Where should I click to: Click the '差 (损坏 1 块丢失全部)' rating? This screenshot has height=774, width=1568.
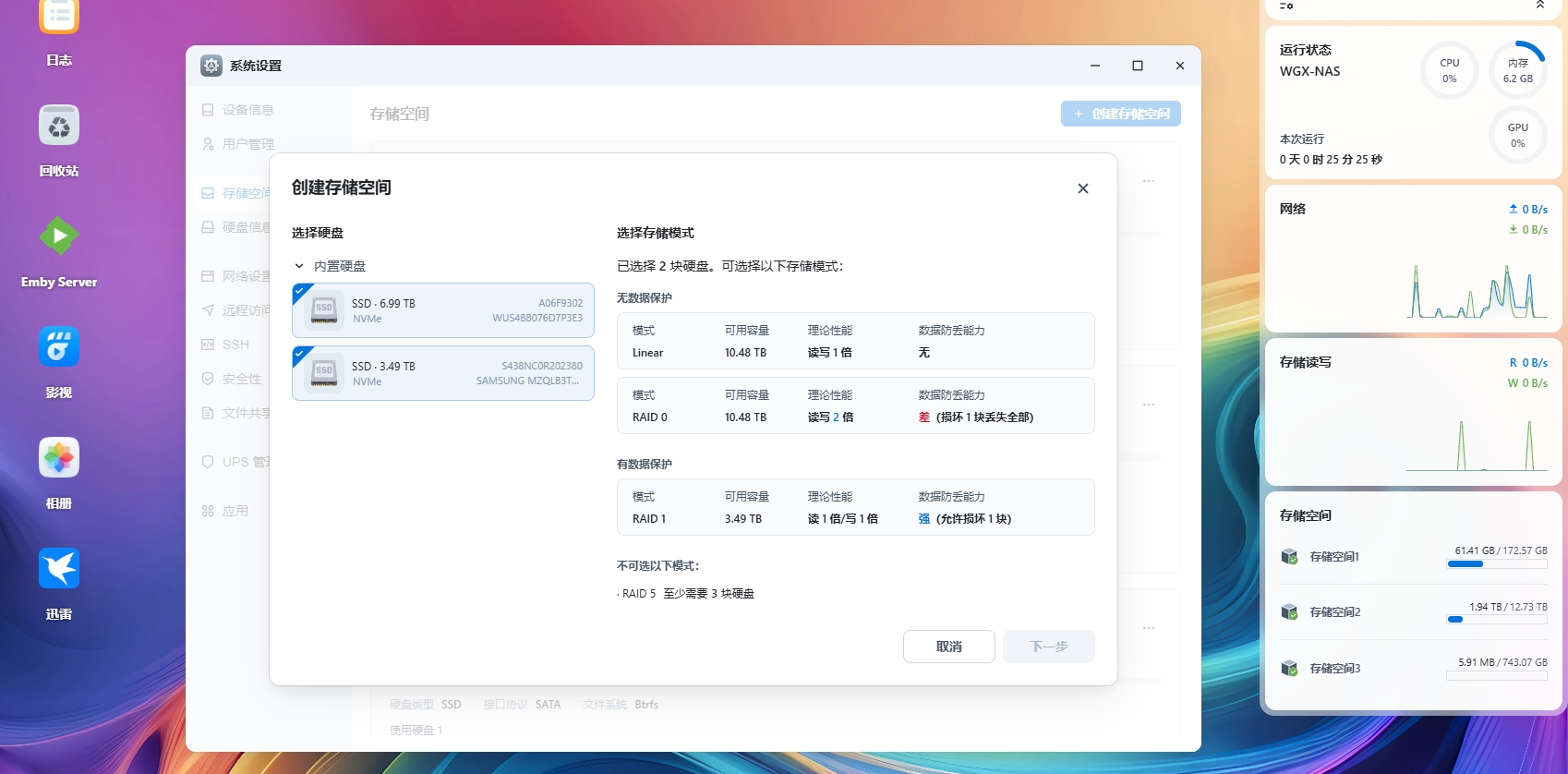click(x=976, y=417)
